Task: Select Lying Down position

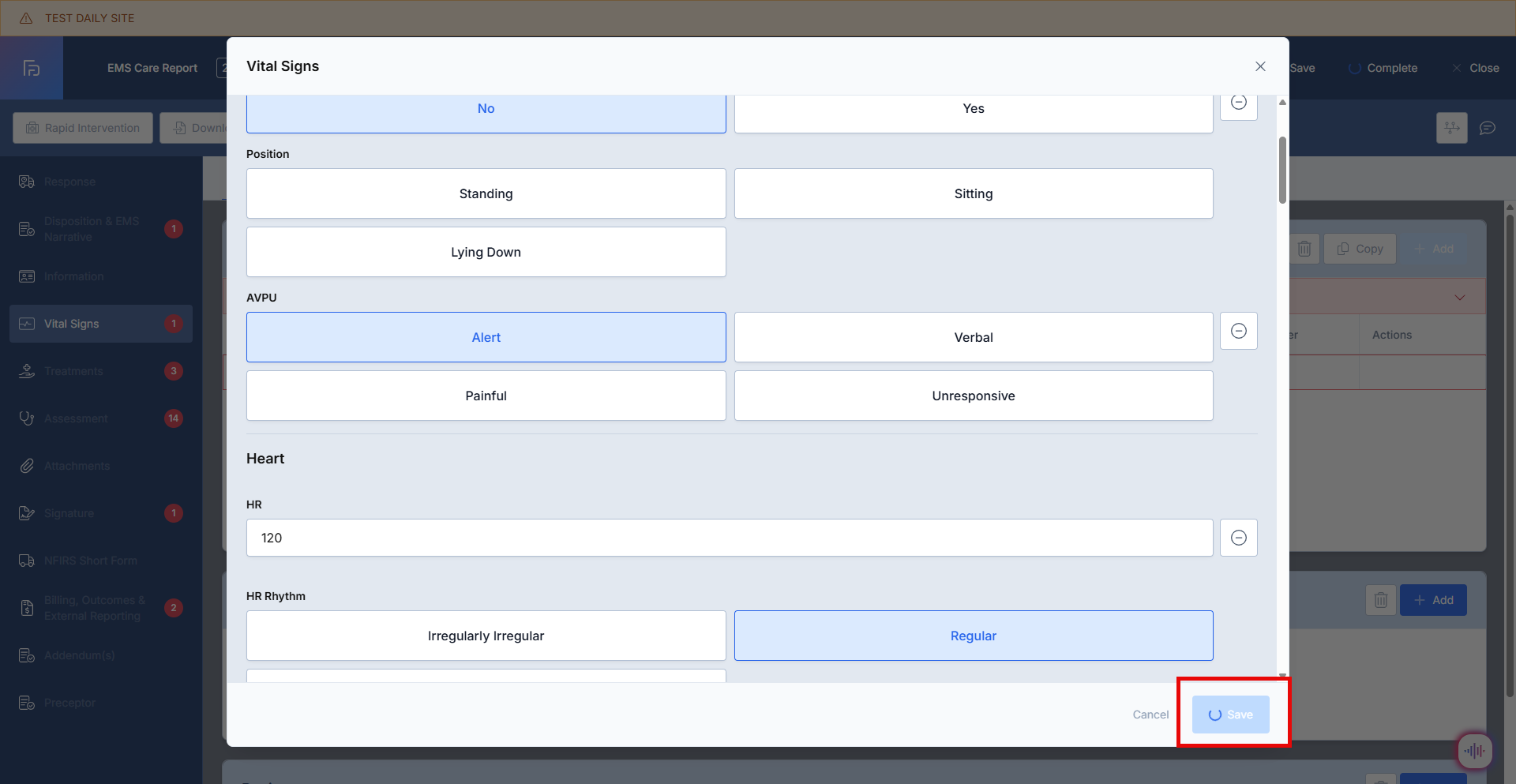Action: click(486, 252)
